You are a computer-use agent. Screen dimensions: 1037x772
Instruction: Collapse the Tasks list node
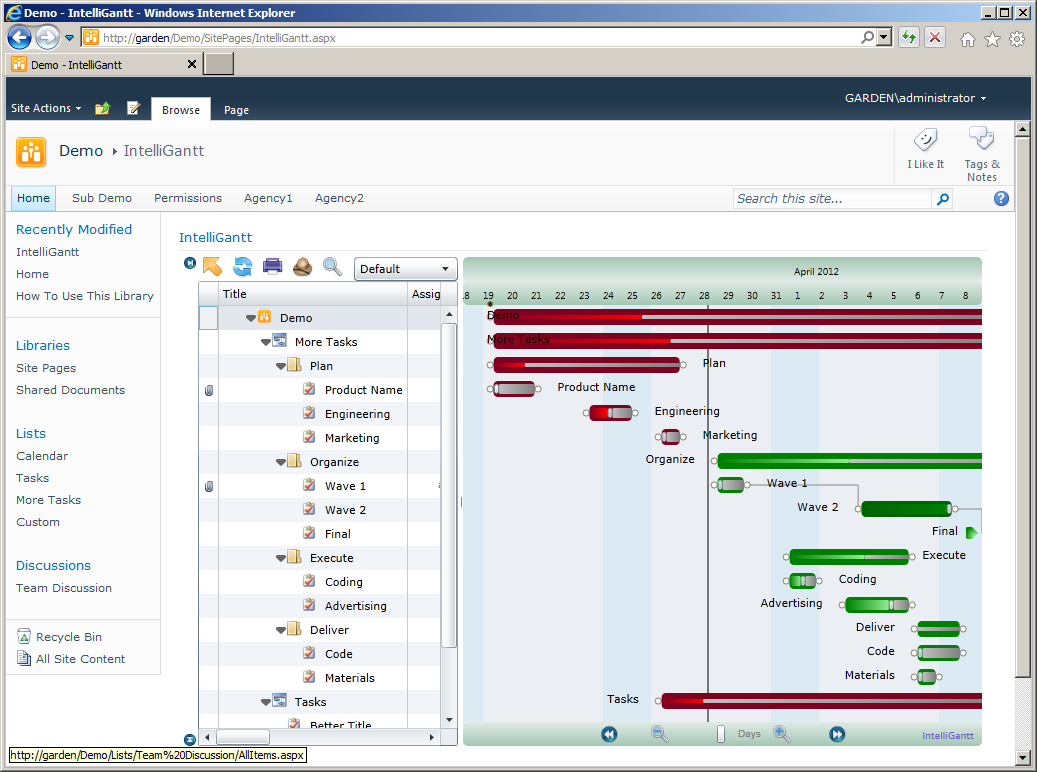click(266, 702)
